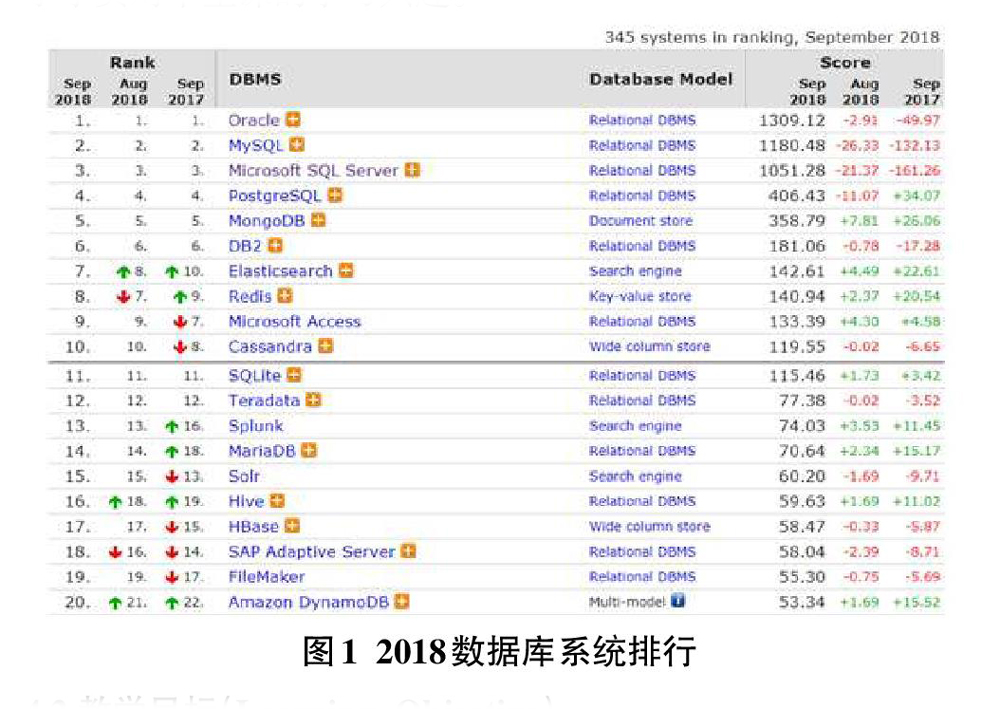Click the figure caption '图1 2018数据库系统排行'
The width and height of the screenshot is (1000, 709).
[x=499, y=652]
